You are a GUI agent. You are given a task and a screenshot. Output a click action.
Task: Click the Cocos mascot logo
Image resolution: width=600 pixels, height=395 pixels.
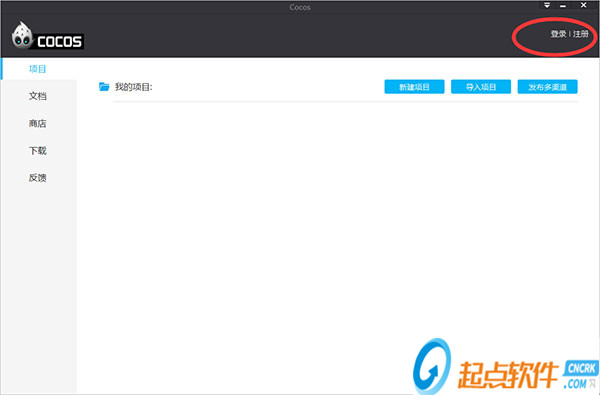(x=22, y=35)
